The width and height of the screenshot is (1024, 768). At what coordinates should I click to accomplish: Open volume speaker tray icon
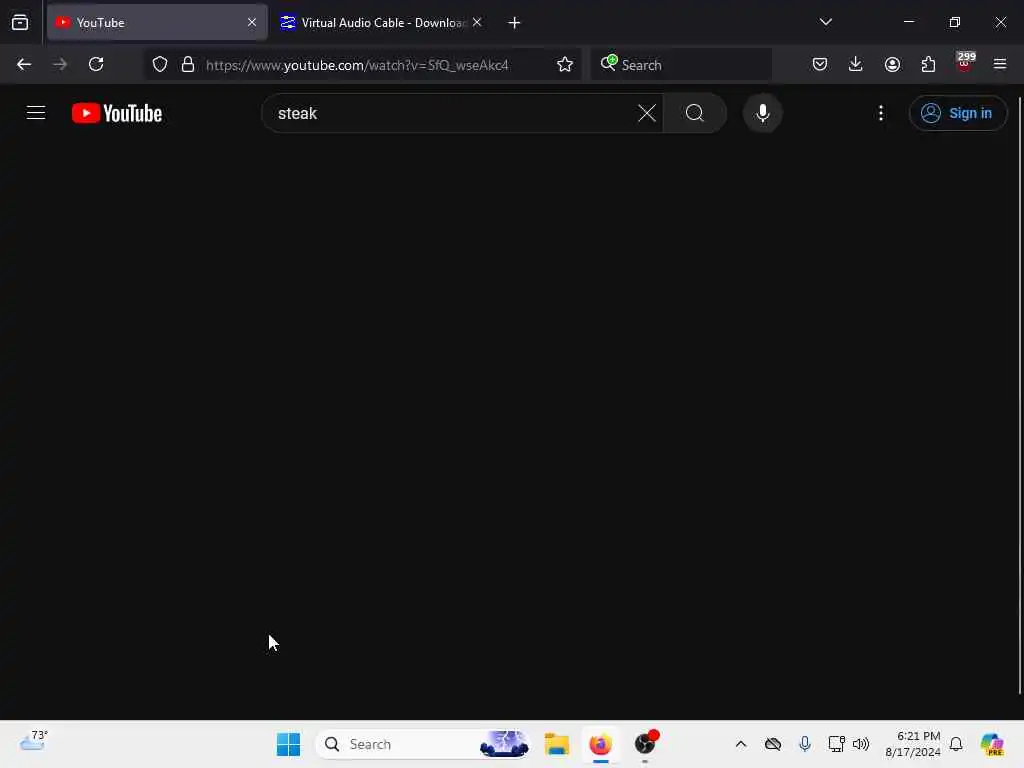click(x=861, y=744)
